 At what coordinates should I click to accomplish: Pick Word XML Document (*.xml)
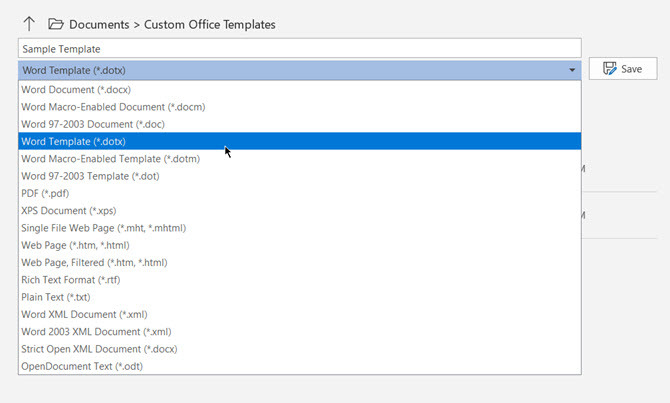300,315
